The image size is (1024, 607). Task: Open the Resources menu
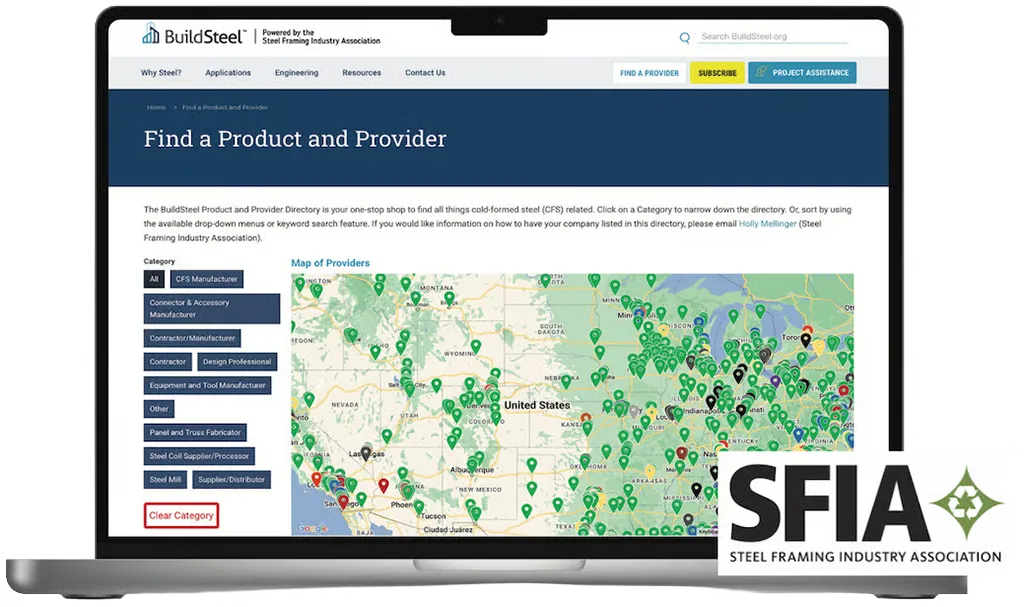[362, 73]
